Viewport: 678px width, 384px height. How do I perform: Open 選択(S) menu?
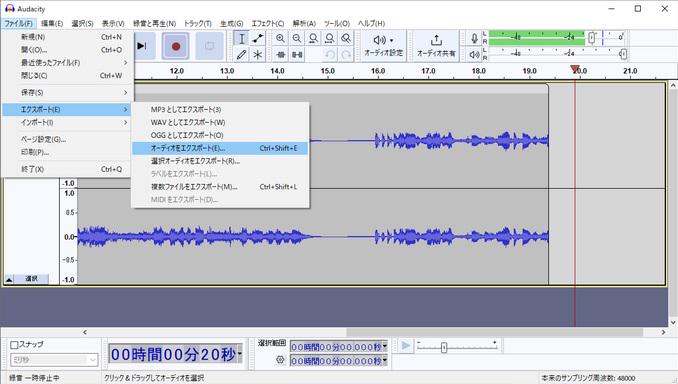point(82,23)
